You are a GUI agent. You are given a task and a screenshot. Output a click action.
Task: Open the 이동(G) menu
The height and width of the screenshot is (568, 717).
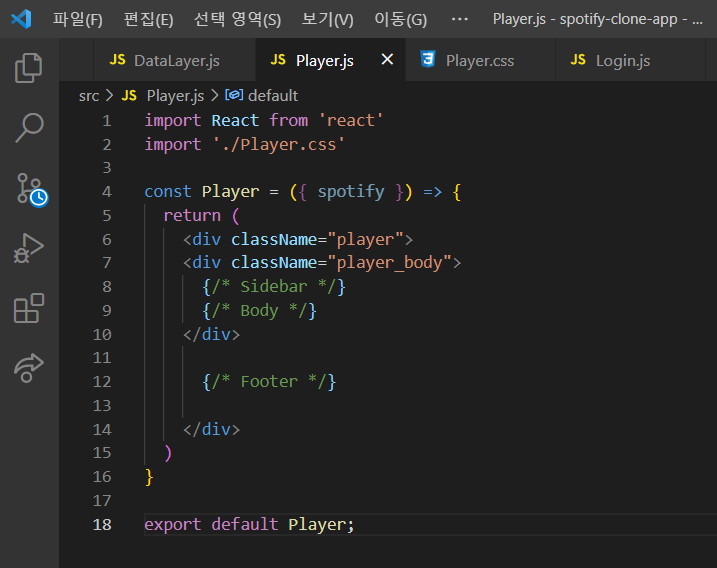[401, 19]
